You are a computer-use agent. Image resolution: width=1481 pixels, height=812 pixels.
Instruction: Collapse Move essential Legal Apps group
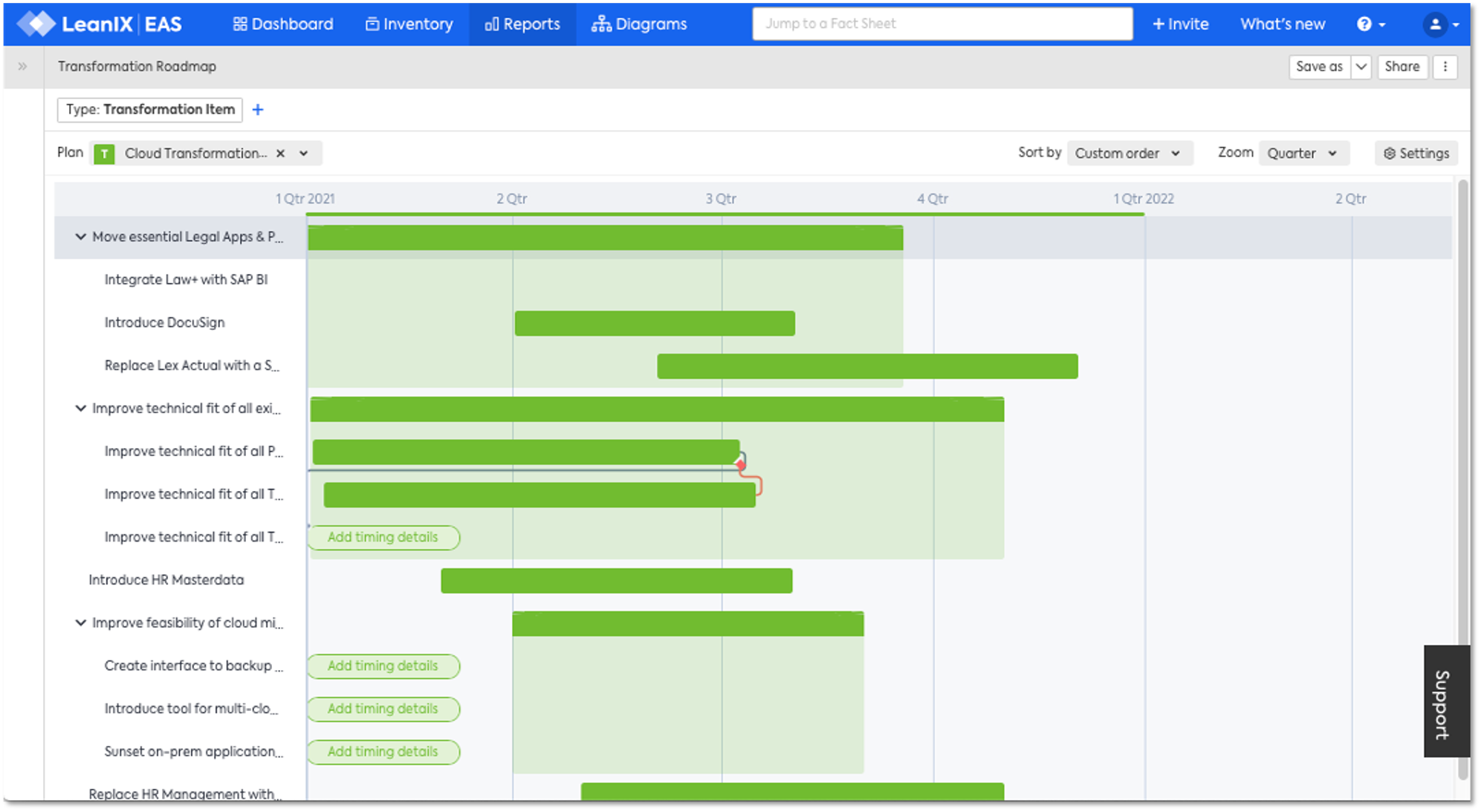(80, 237)
